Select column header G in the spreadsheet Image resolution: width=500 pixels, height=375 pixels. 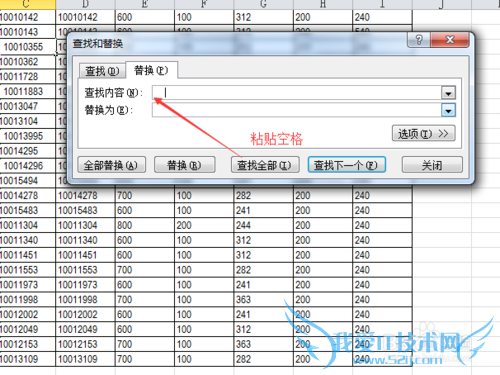tap(264, 4)
